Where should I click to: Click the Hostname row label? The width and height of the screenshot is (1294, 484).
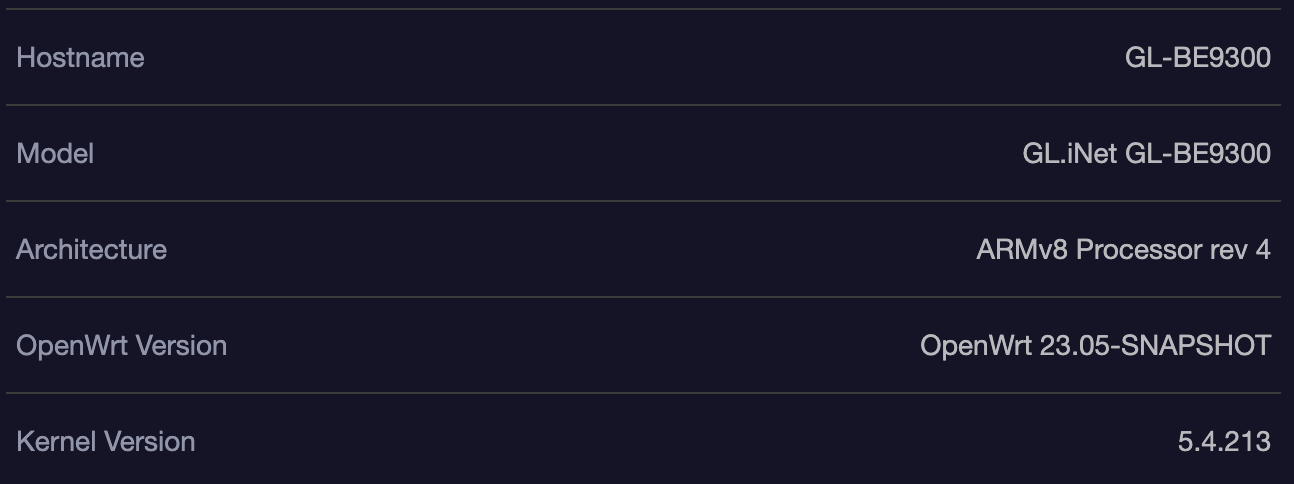[80, 58]
